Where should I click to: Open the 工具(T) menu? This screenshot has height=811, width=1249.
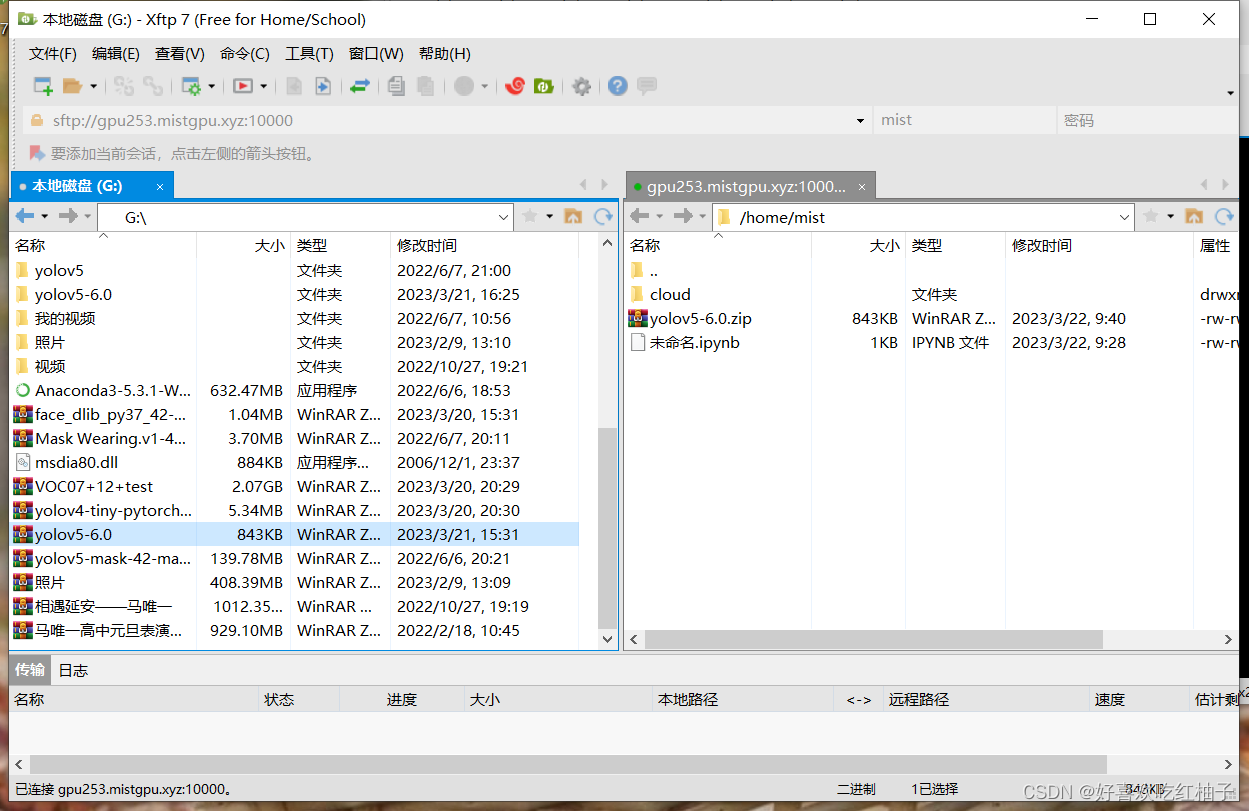pos(309,54)
